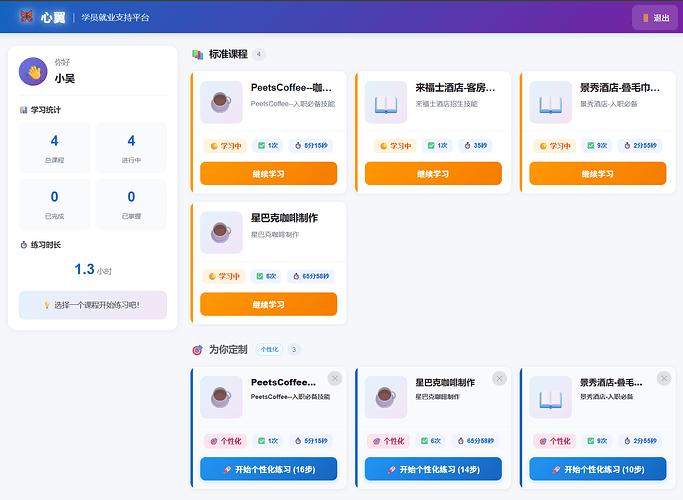The image size is (683, 500).
Task: Open the 景秀酒店 standard course book thumbnail
Action: pyautogui.click(x=551, y=102)
